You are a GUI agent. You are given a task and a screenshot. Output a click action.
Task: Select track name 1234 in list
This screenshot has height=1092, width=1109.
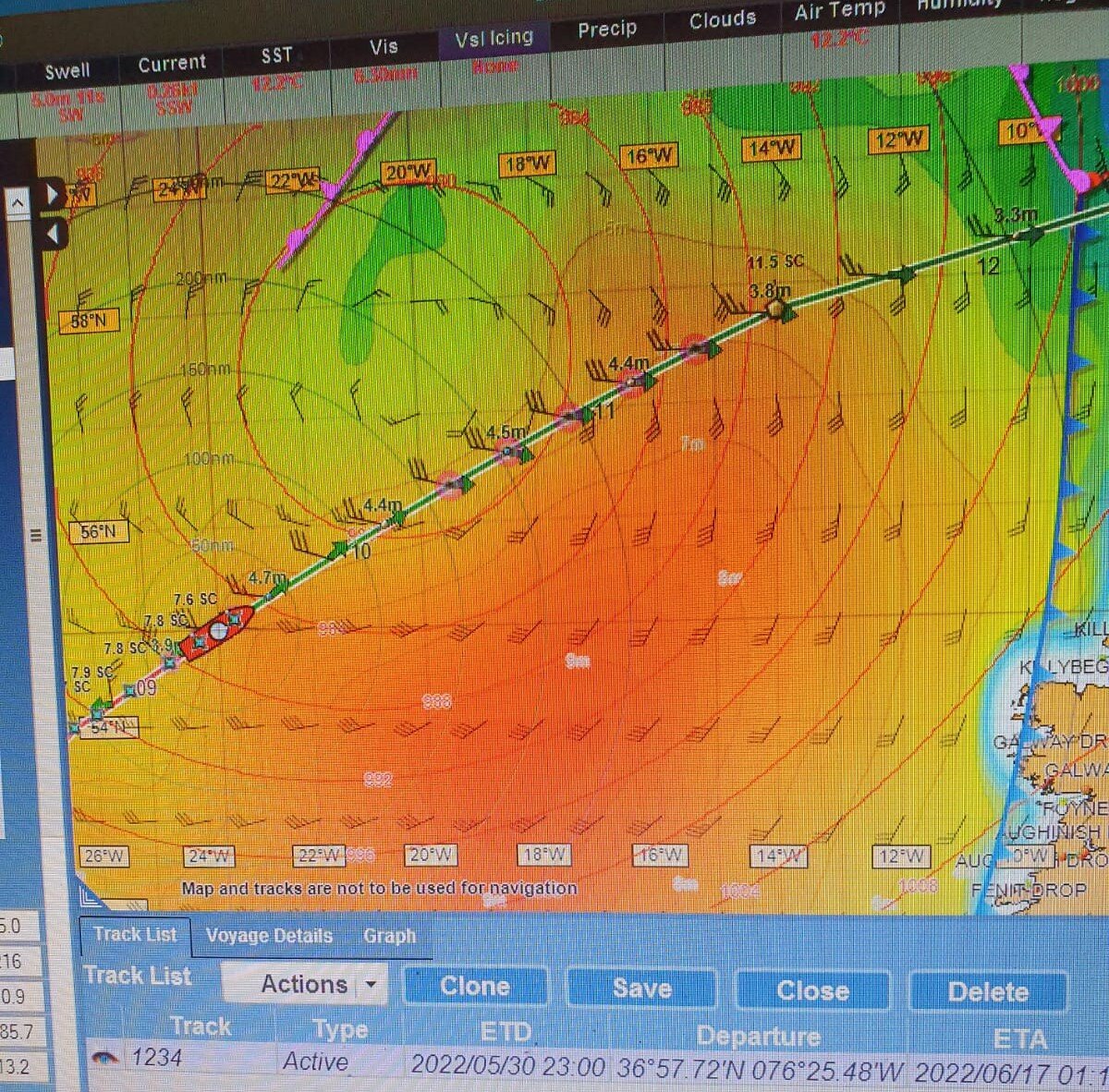(156, 1058)
